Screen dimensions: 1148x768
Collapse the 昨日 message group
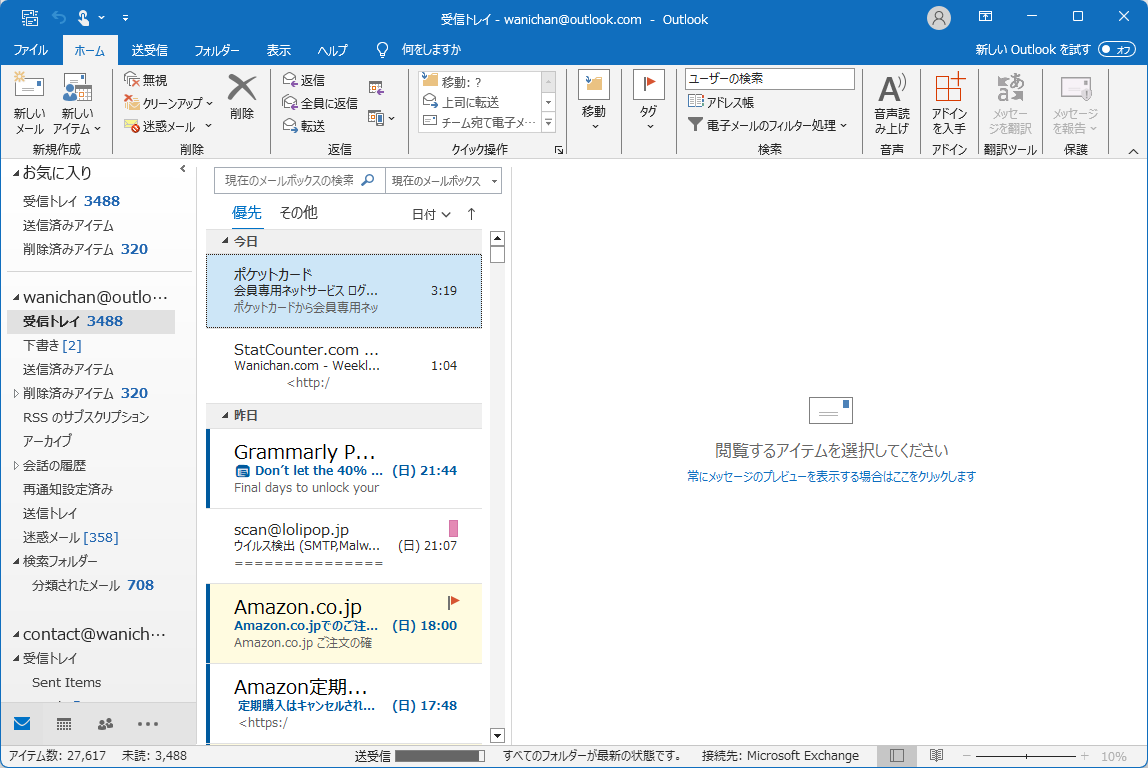tap(225, 415)
